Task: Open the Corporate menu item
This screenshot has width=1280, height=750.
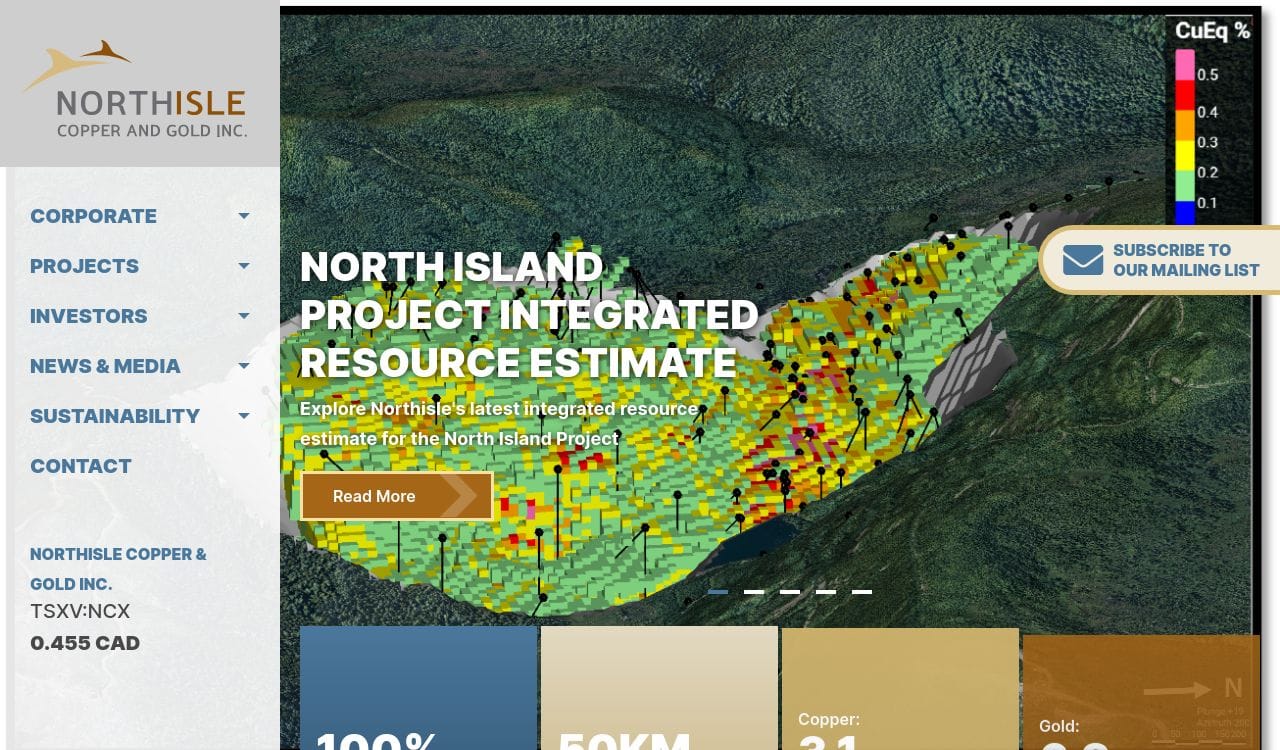Action: pyautogui.click(x=93, y=216)
